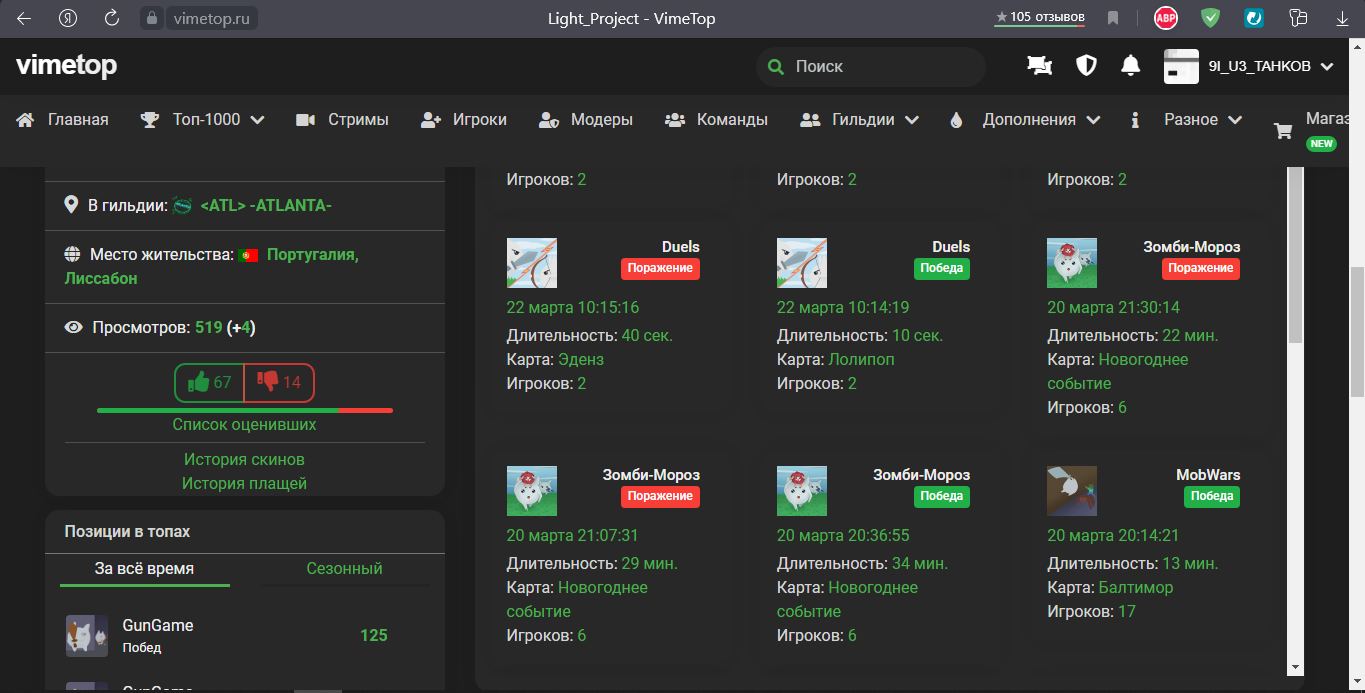Open browser downloads arrow icon
The height and width of the screenshot is (693, 1365).
click(x=1343, y=18)
